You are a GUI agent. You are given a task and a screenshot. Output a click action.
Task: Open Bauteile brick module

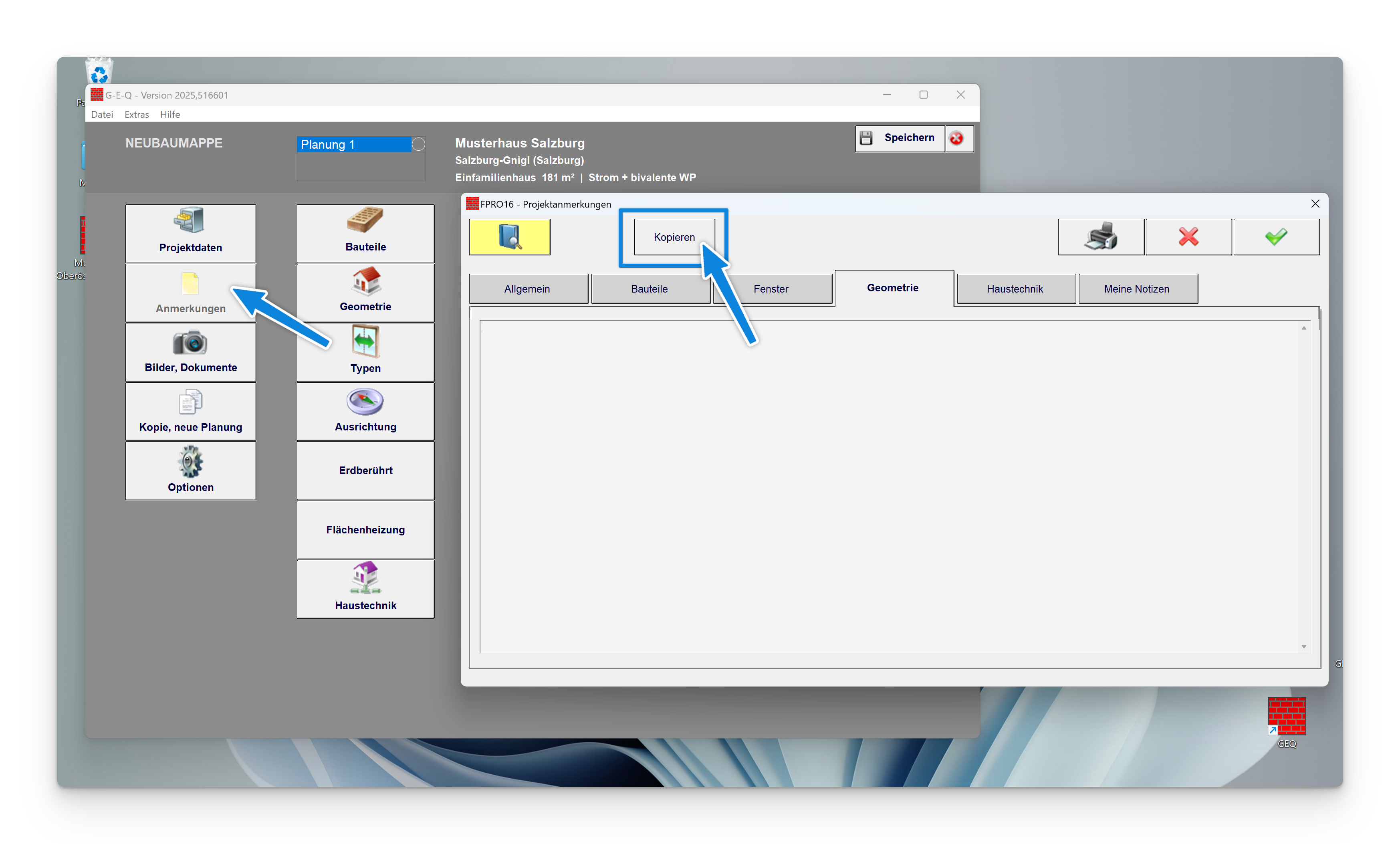coord(365,233)
